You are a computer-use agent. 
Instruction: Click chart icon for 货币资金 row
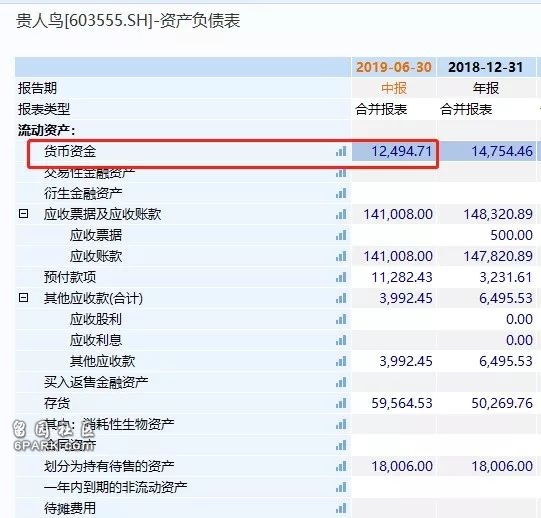click(341, 151)
